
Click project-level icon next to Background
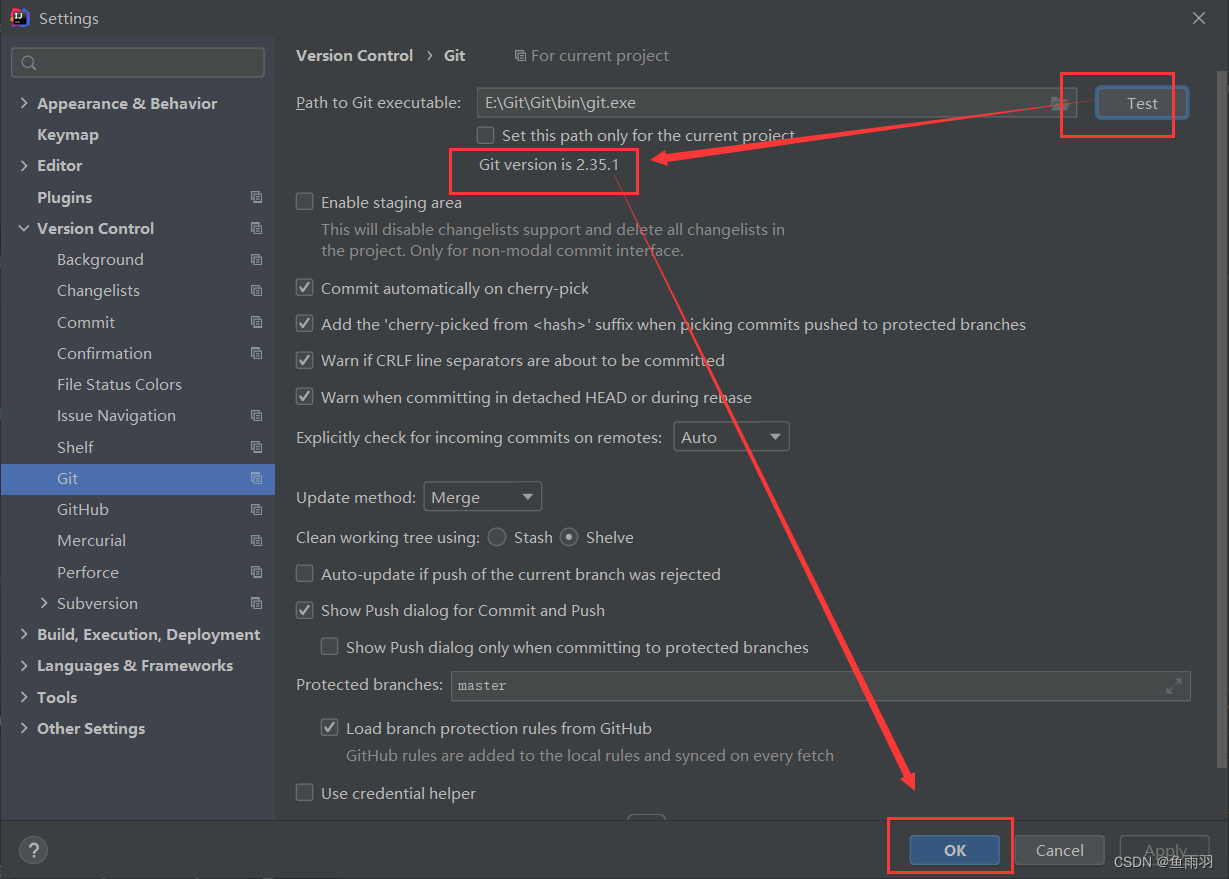[257, 260]
